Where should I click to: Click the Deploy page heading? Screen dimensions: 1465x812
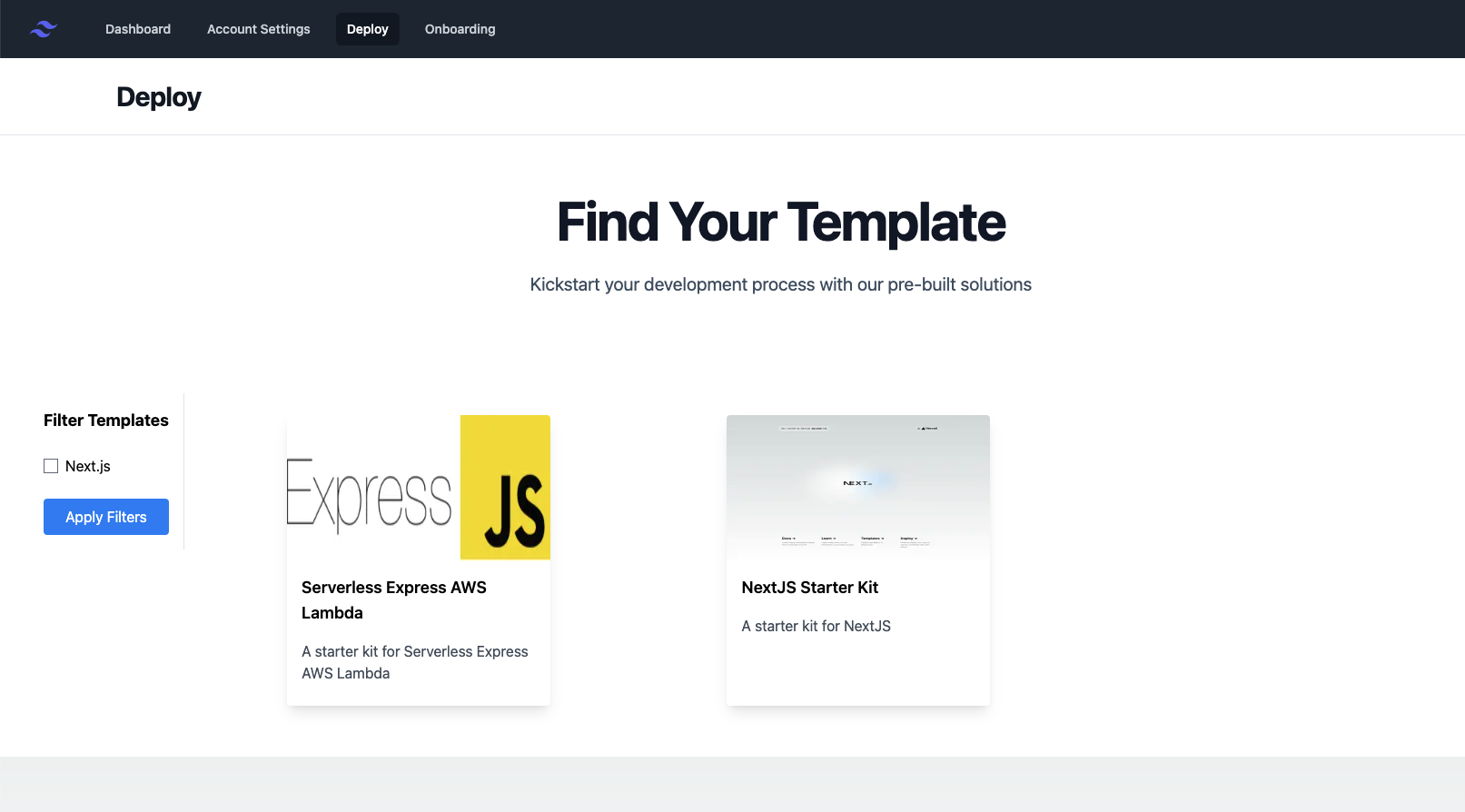[159, 97]
